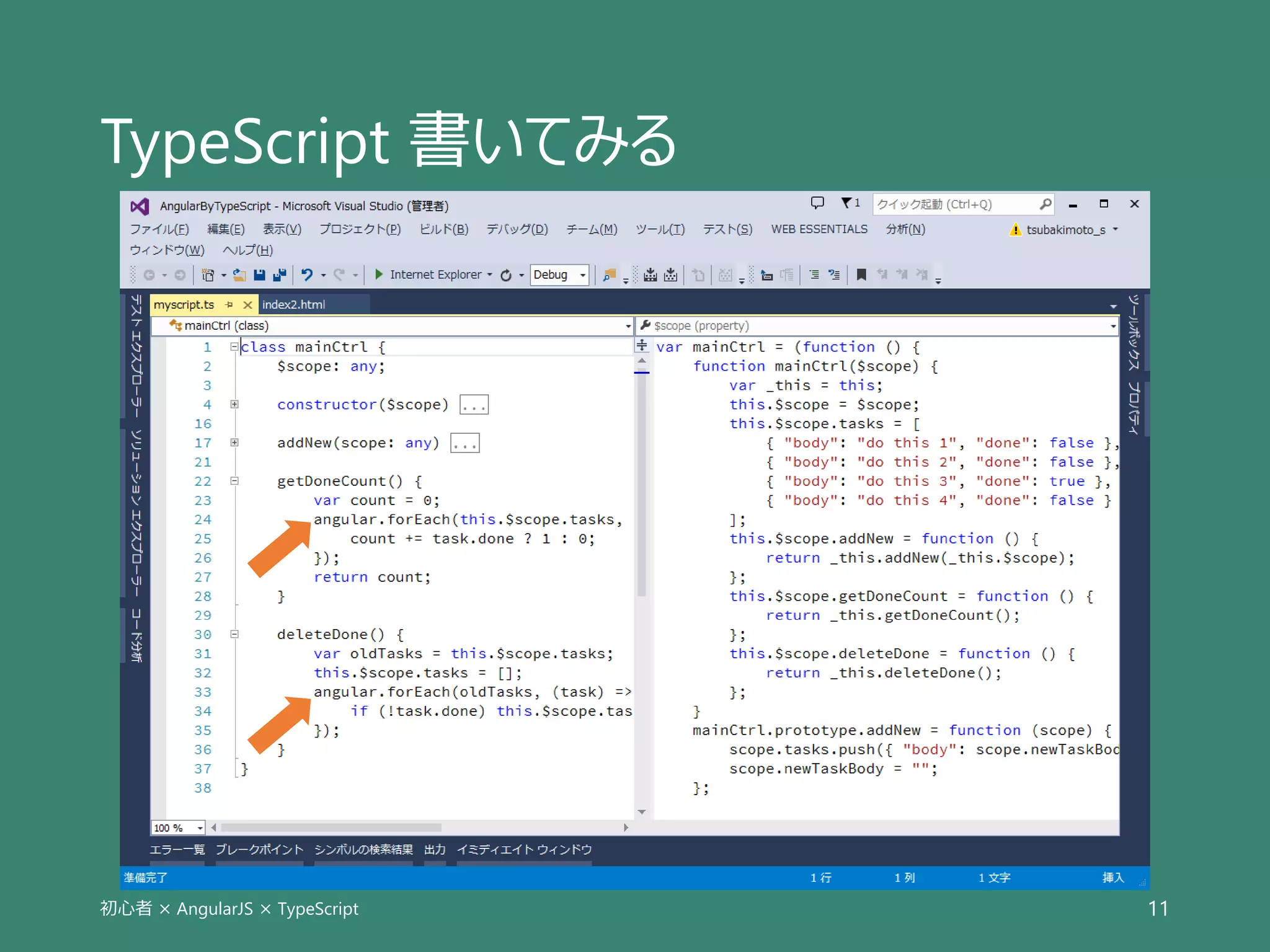This screenshot has height=952, width=1270.
Task: Open the ビルド(B) menu
Action: coord(444,229)
